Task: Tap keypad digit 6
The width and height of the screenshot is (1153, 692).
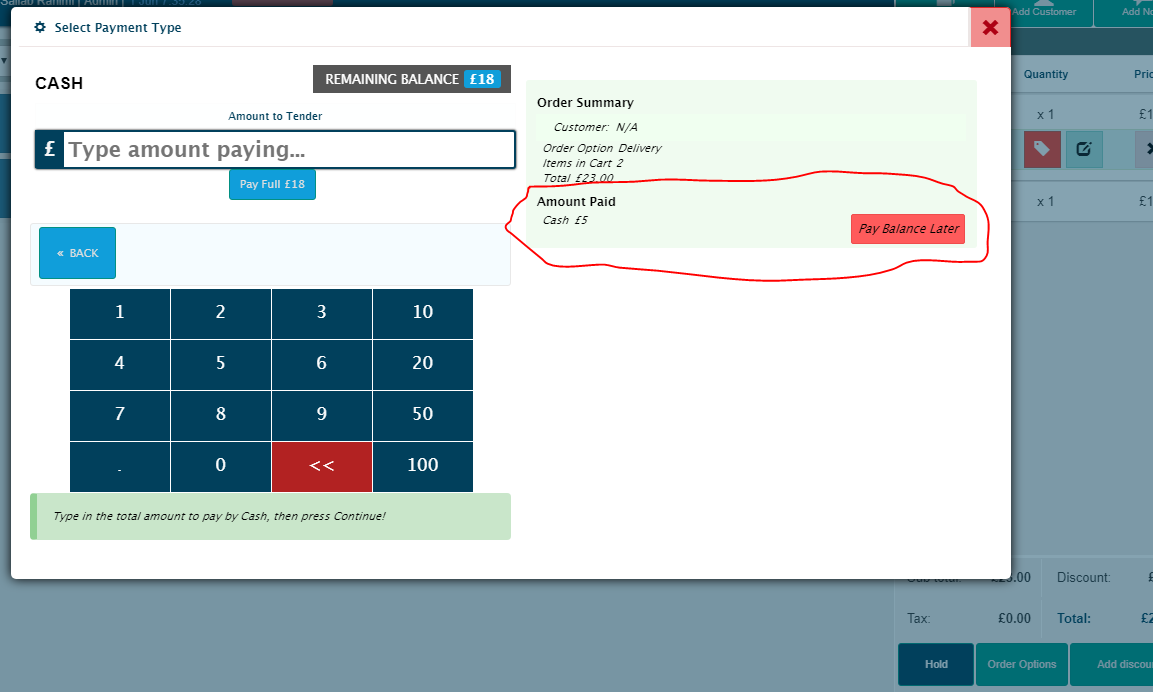Action: [x=321, y=365]
